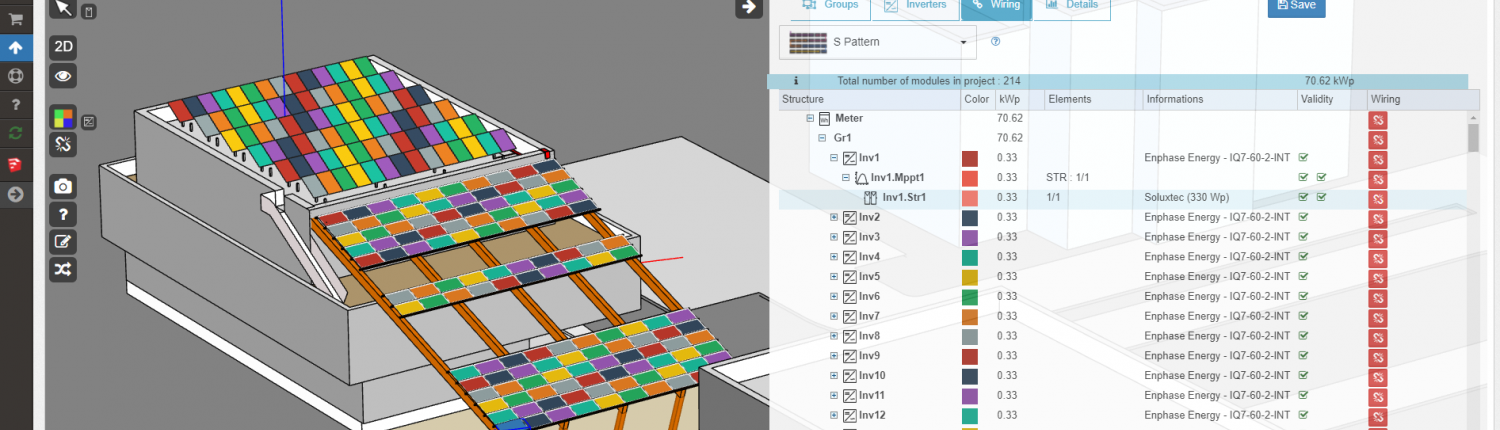
Task: Click the Inv2 dark blue color swatch
Action: click(969, 217)
